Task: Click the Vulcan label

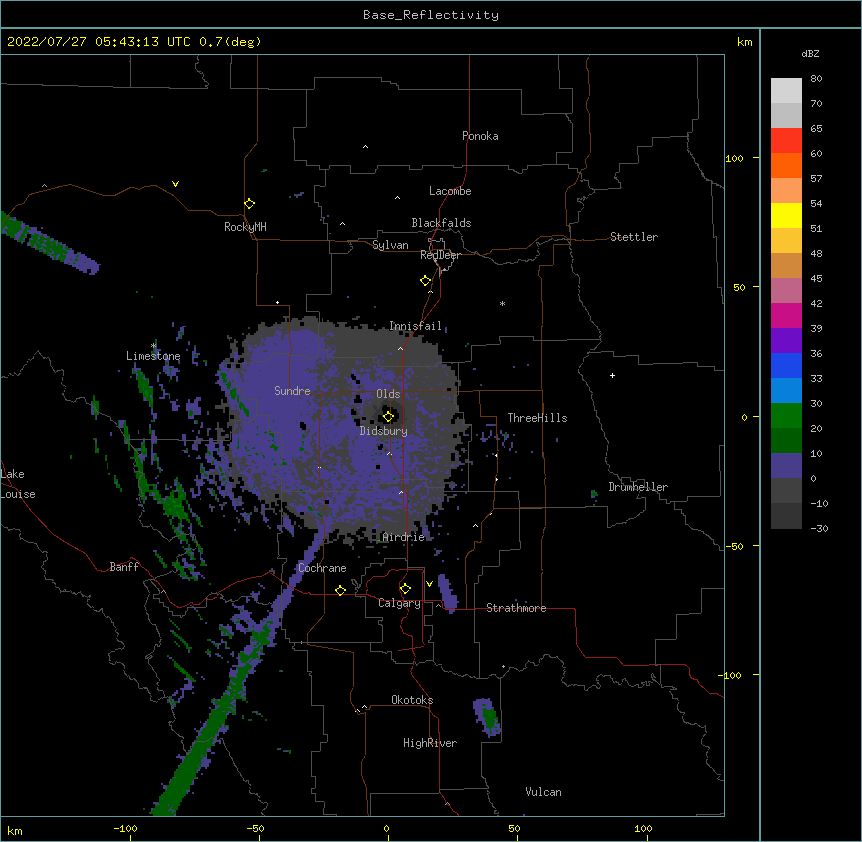Action: (x=543, y=792)
